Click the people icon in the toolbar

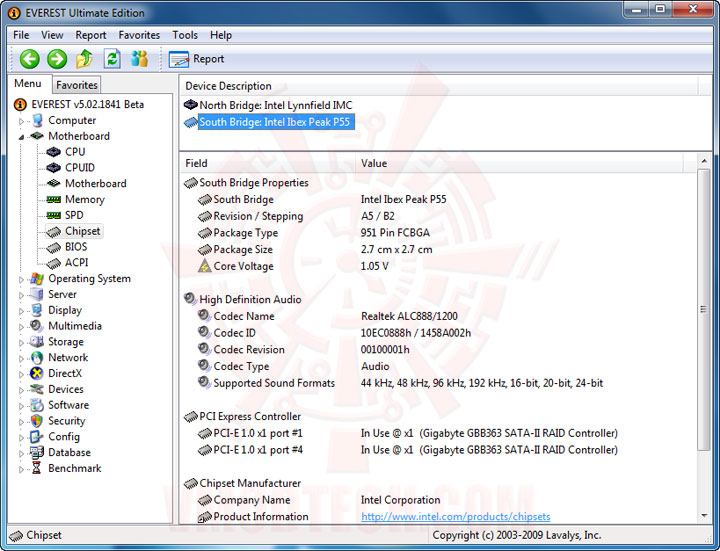pyautogui.click(x=140, y=59)
